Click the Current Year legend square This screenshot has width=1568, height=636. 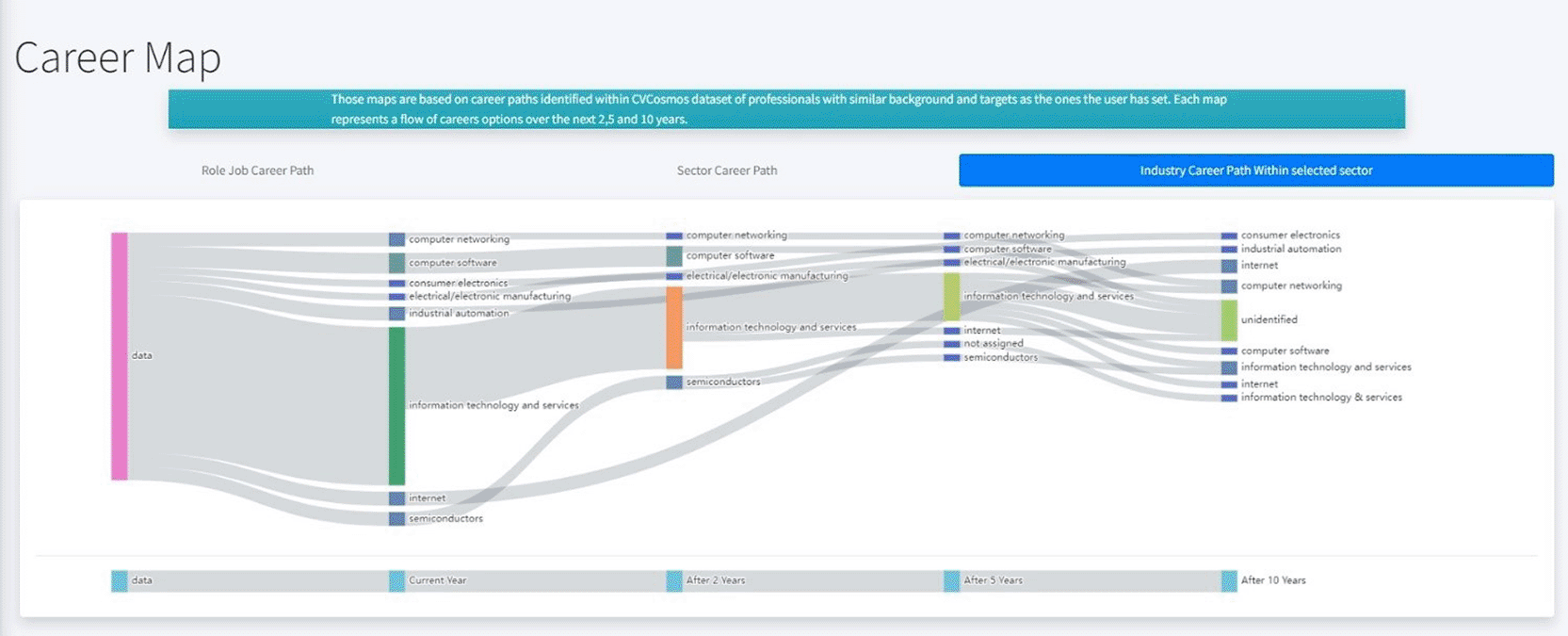(x=396, y=581)
